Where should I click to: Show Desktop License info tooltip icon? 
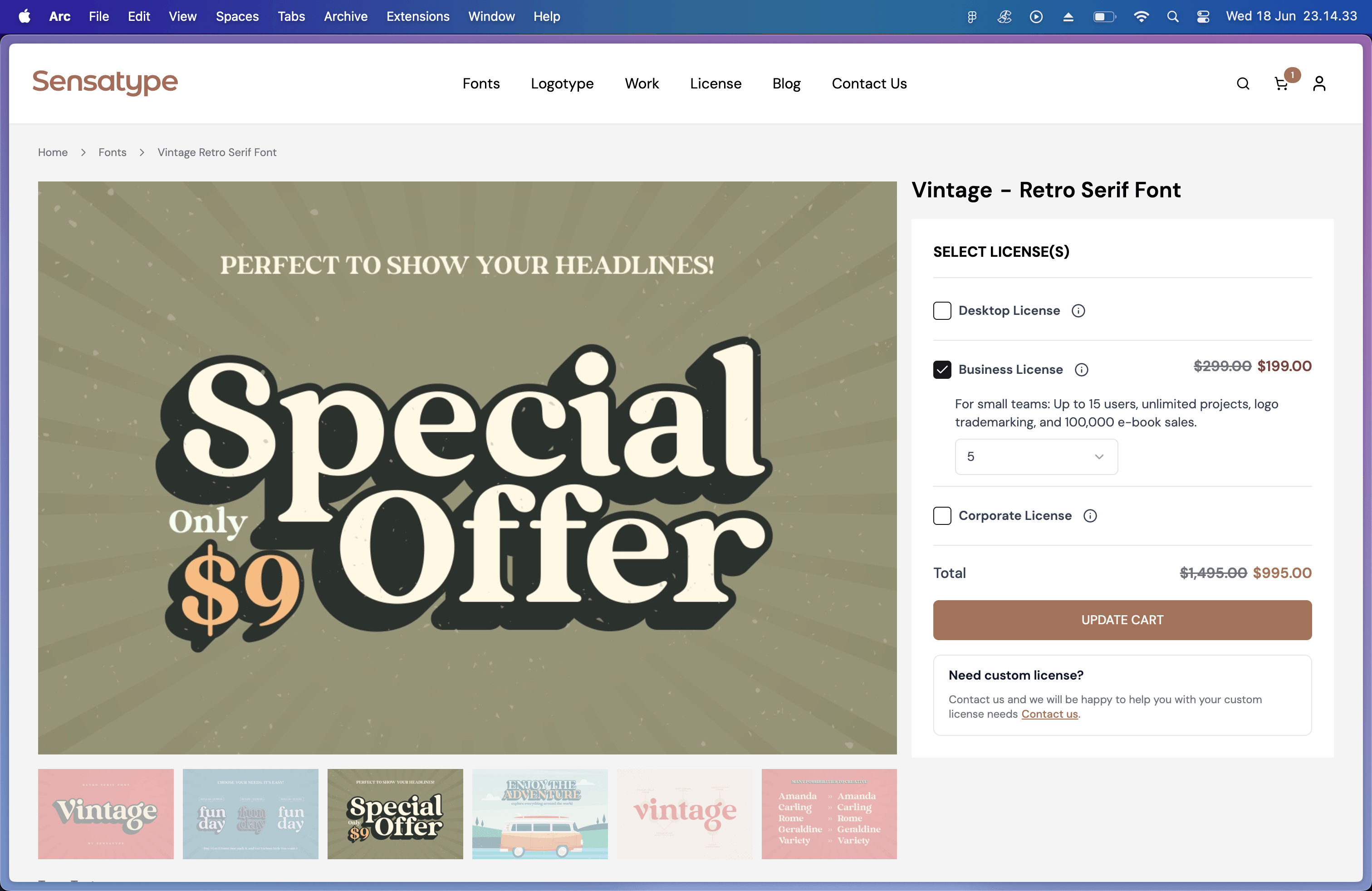pyautogui.click(x=1078, y=311)
